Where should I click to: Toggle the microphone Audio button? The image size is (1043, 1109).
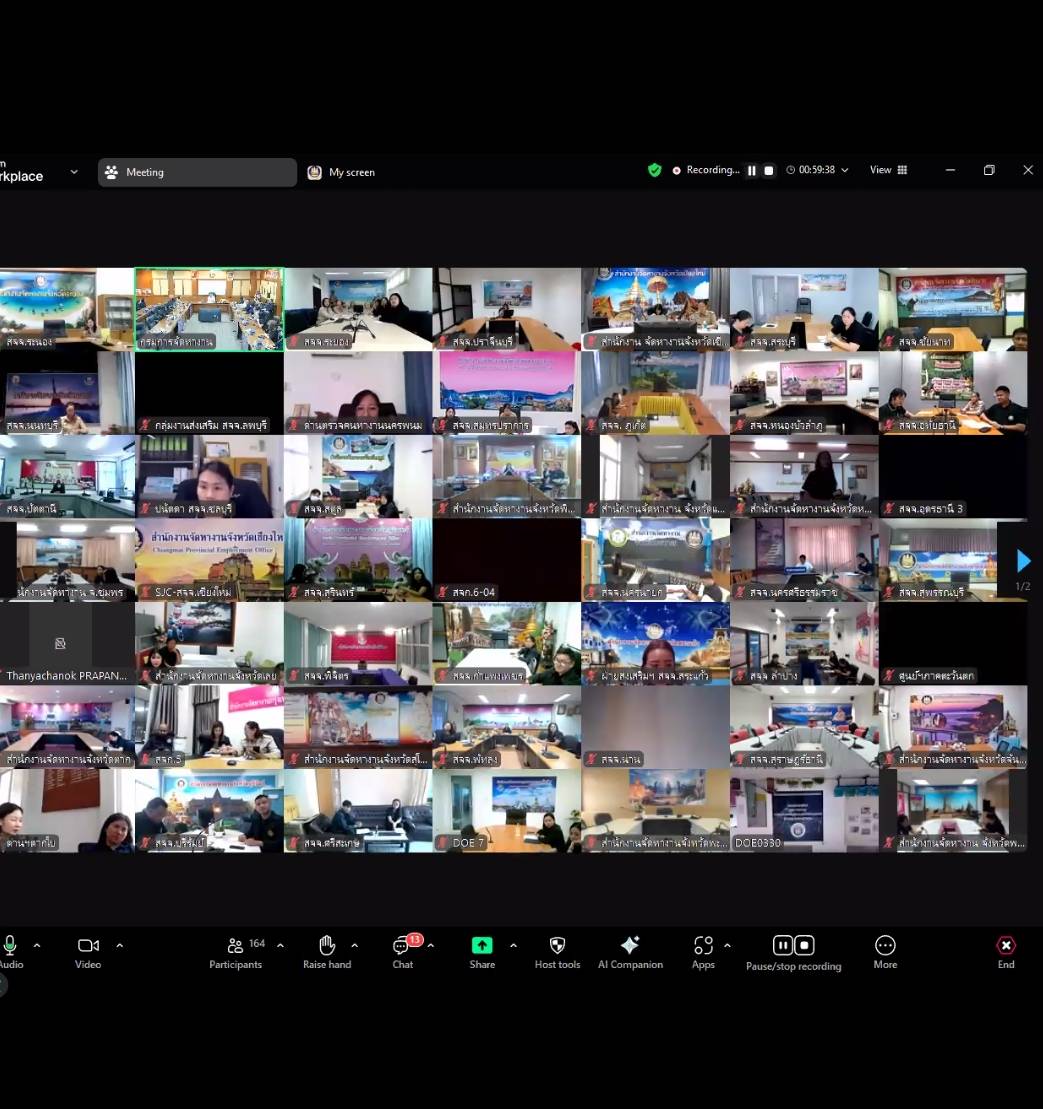(10, 946)
